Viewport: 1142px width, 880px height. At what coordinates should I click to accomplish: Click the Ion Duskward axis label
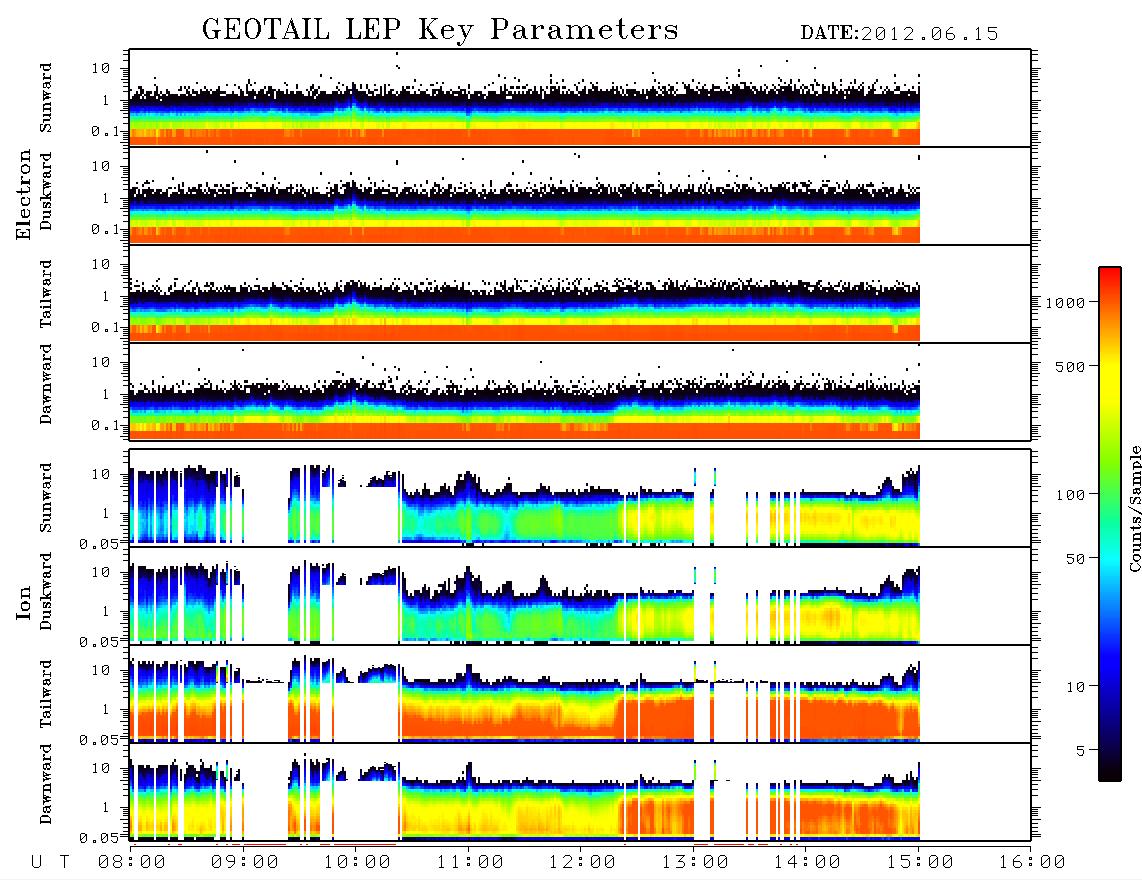[46, 592]
